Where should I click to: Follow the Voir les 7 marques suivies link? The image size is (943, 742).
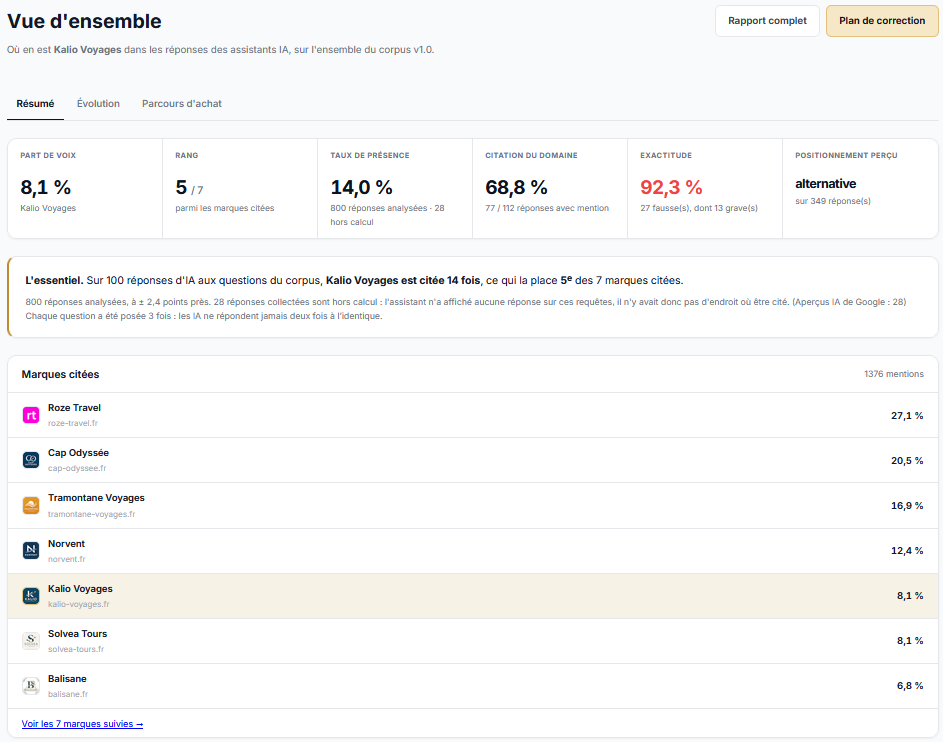tap(82, 723)
